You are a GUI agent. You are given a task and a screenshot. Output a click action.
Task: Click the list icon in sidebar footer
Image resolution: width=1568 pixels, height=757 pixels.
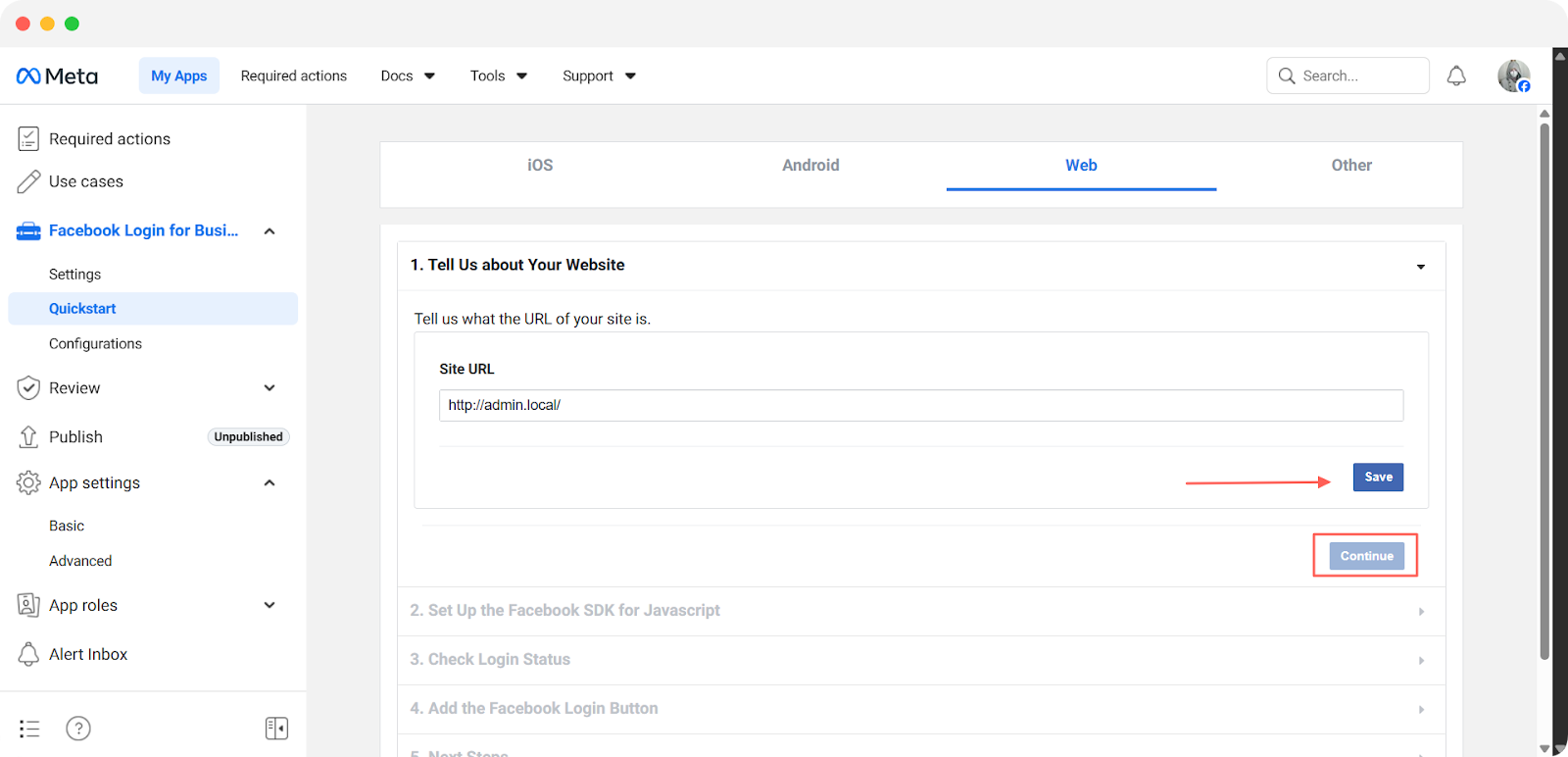point(29,728)
